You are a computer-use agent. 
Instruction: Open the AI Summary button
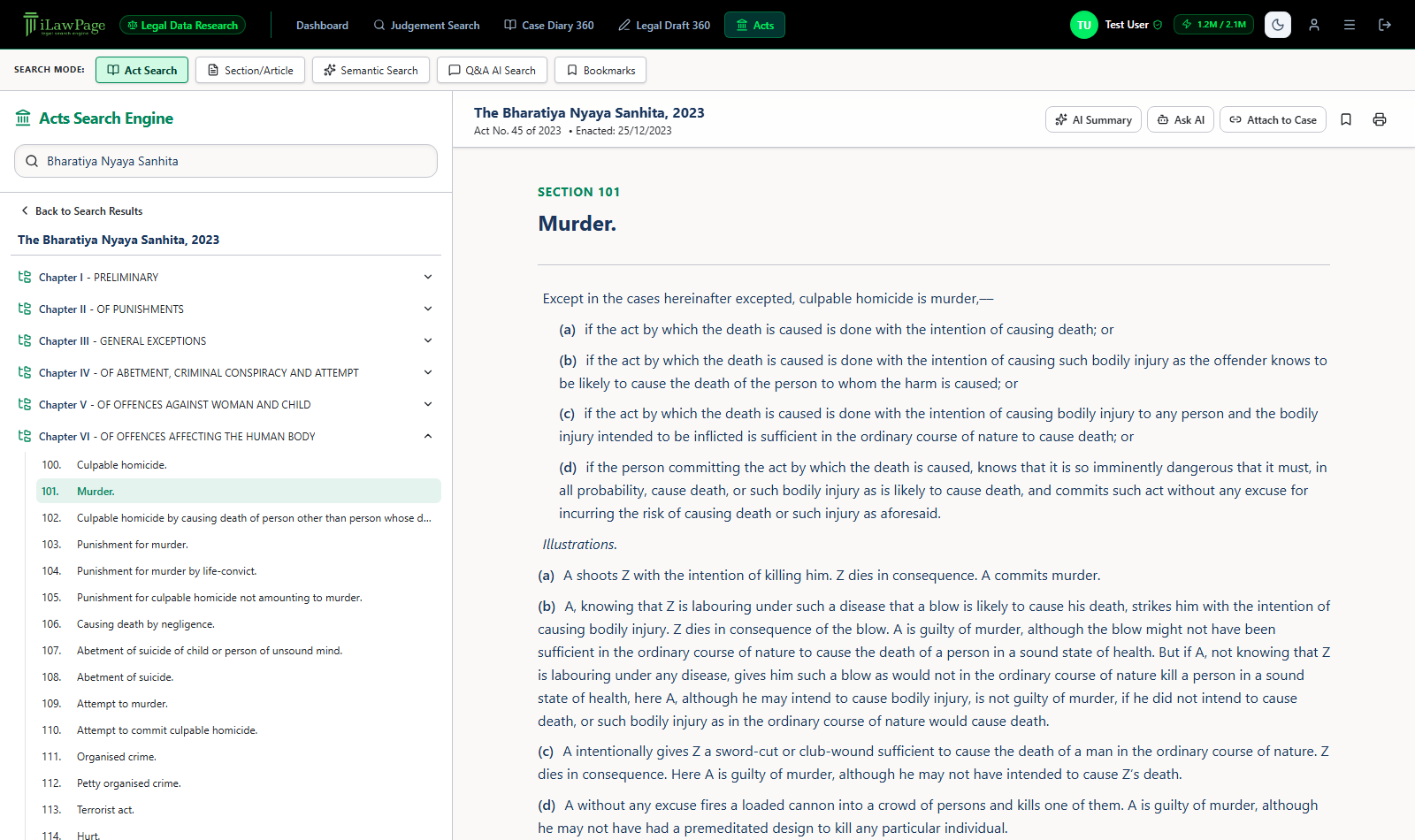coord(1093,119)
